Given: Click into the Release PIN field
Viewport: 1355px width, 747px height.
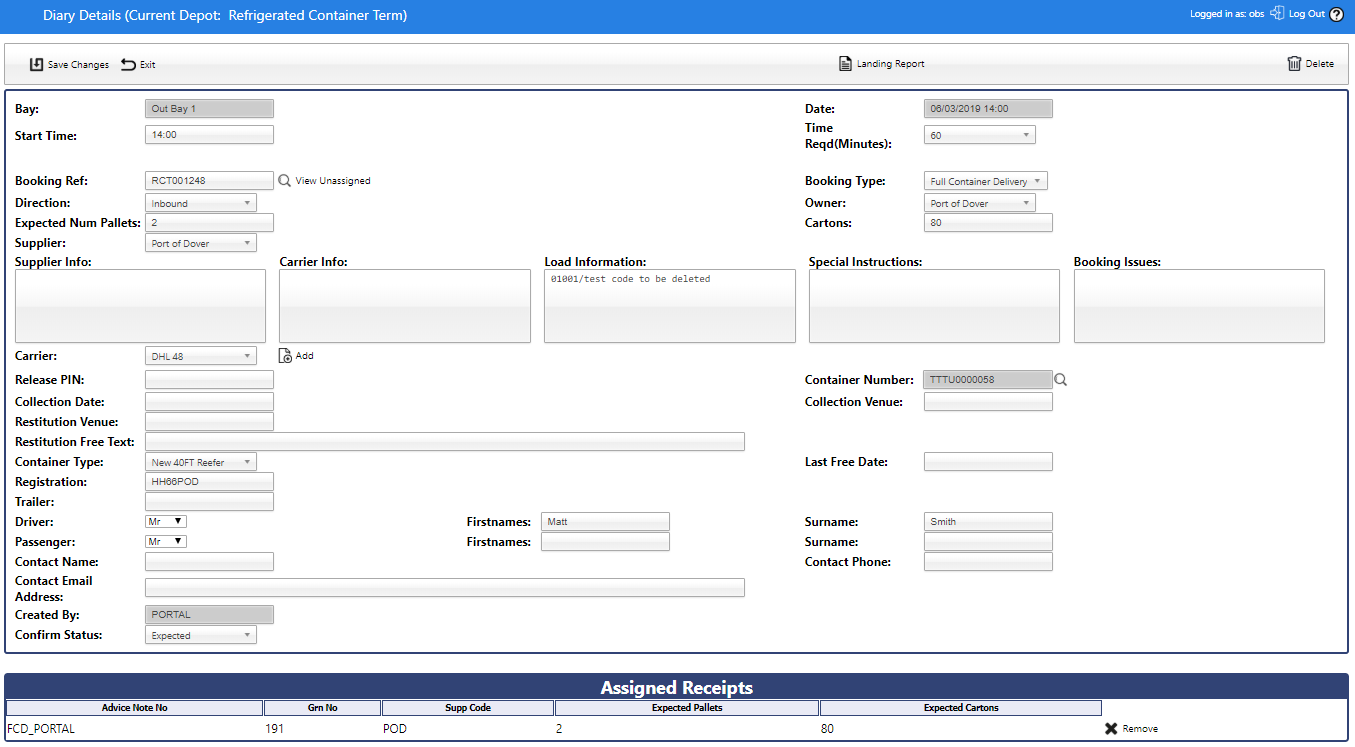Looking at the screenshot, I should coord(209,380).
